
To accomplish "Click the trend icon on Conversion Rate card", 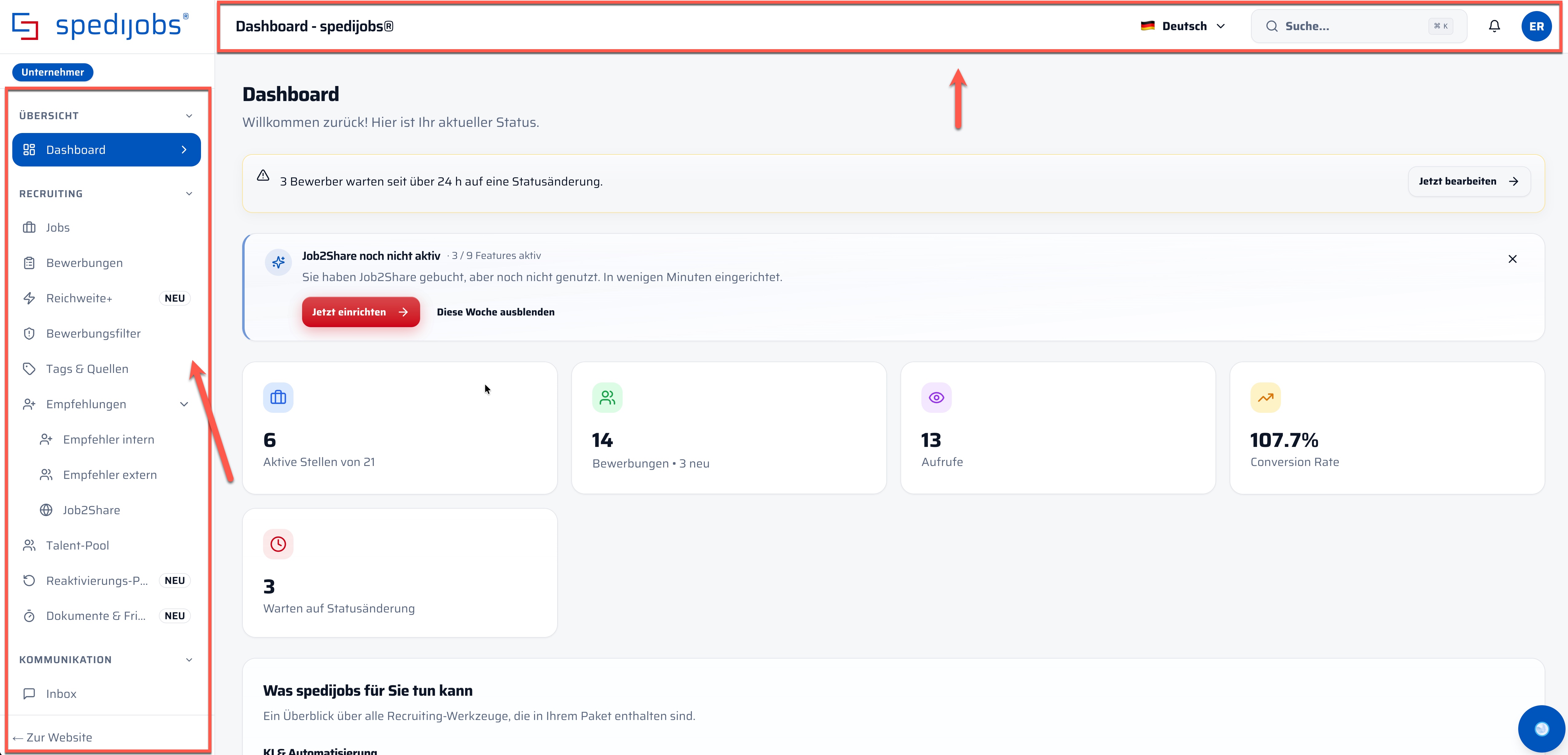I will (1266, 397).
